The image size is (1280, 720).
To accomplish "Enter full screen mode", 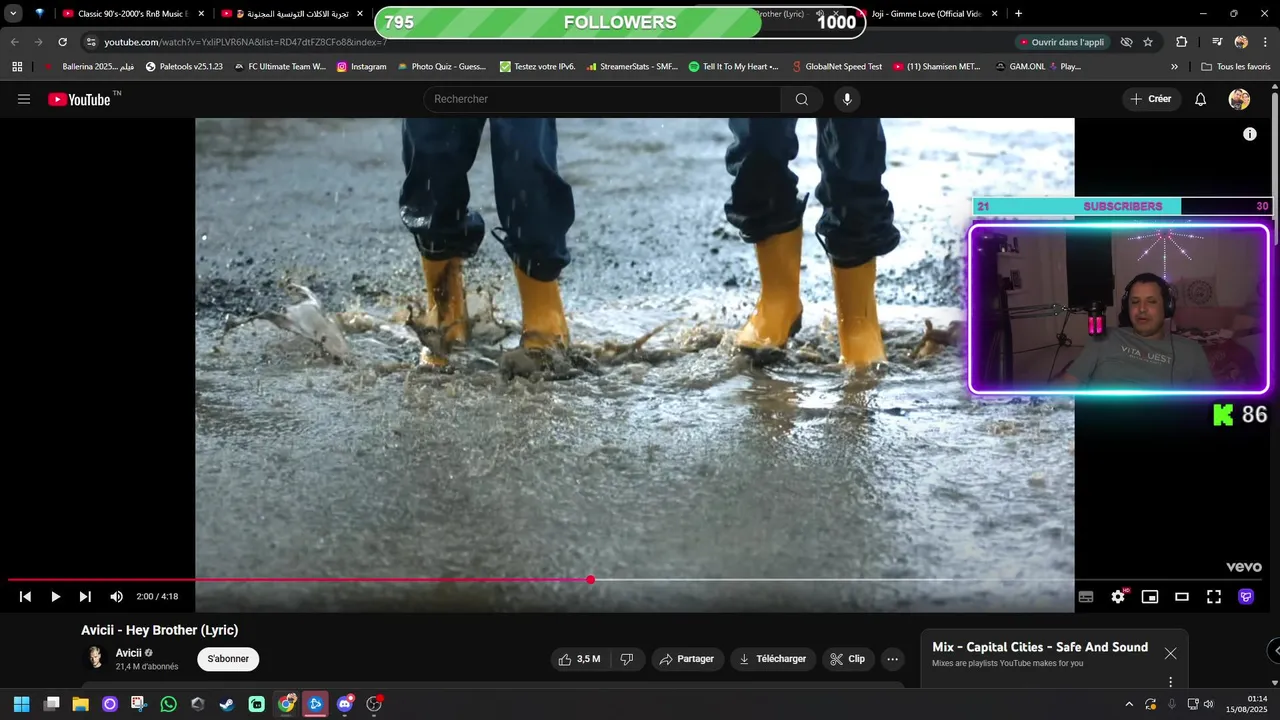I will [1214, 597].
